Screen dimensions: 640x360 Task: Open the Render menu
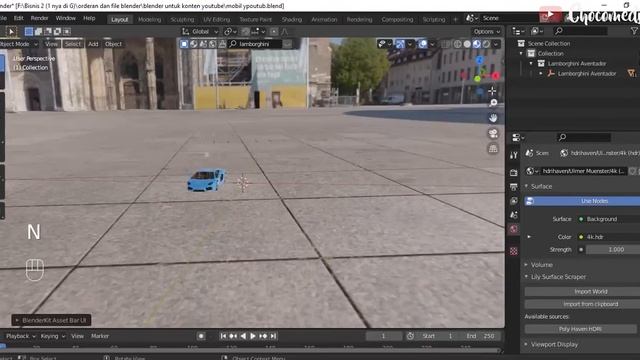point(39,18)
